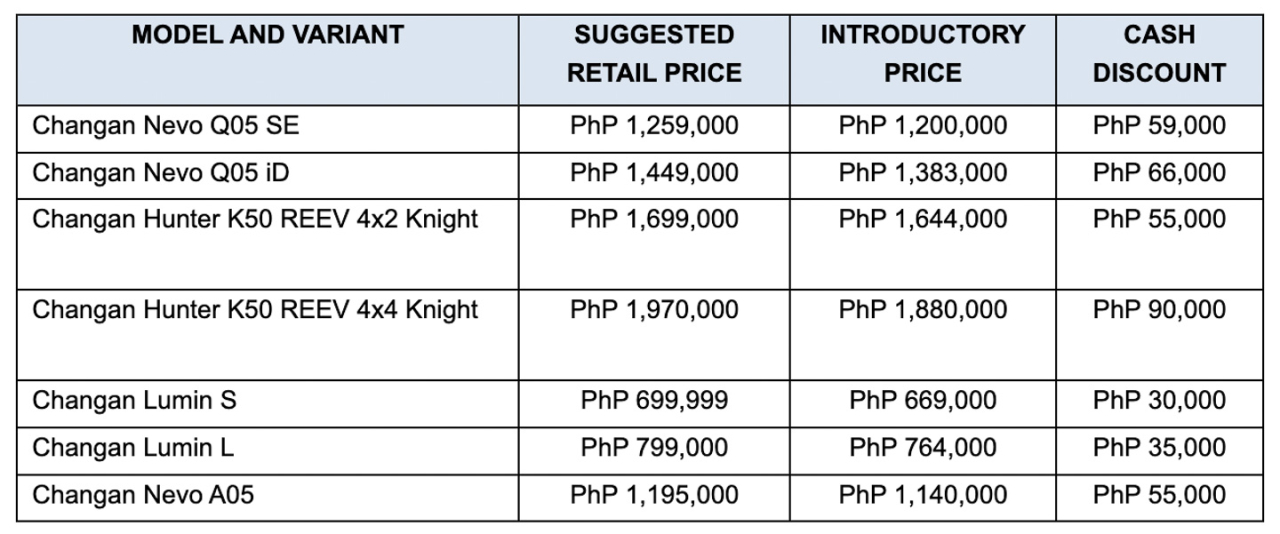Click Changan Hunter K50 REEV 4x4 Knight
Screen dimensions: 1280x534
tap(255, 310)
